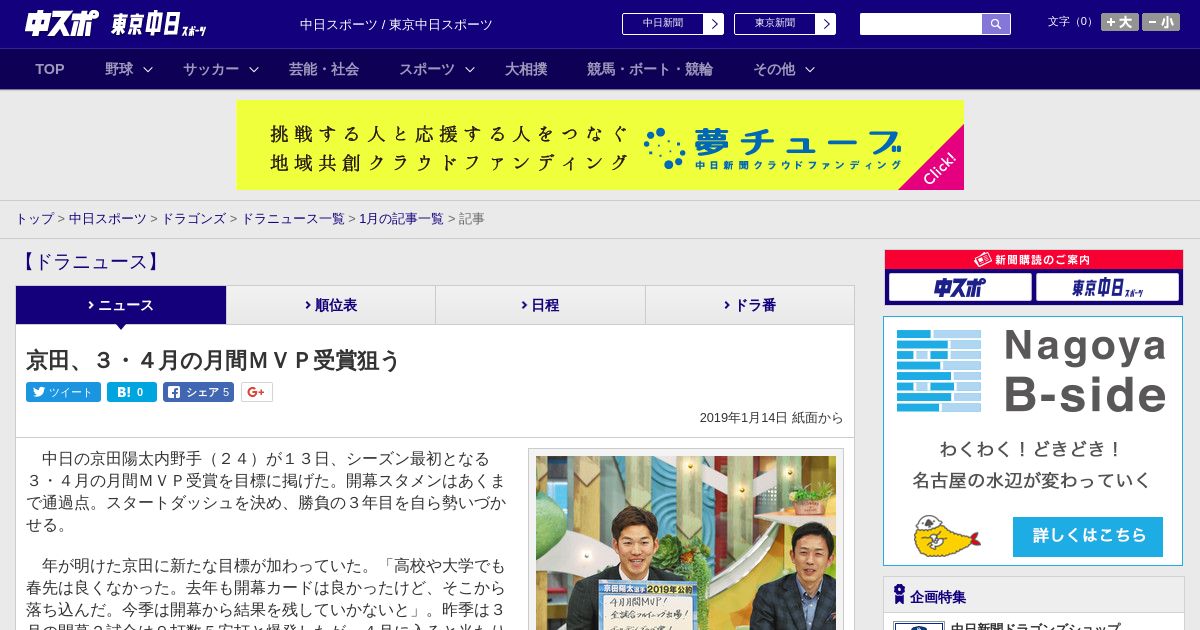Click the 中スポ logo in header
Image resolution: width=1200 pixels, height=630 pixels.
pyautogui.click(x=61, y=24)
